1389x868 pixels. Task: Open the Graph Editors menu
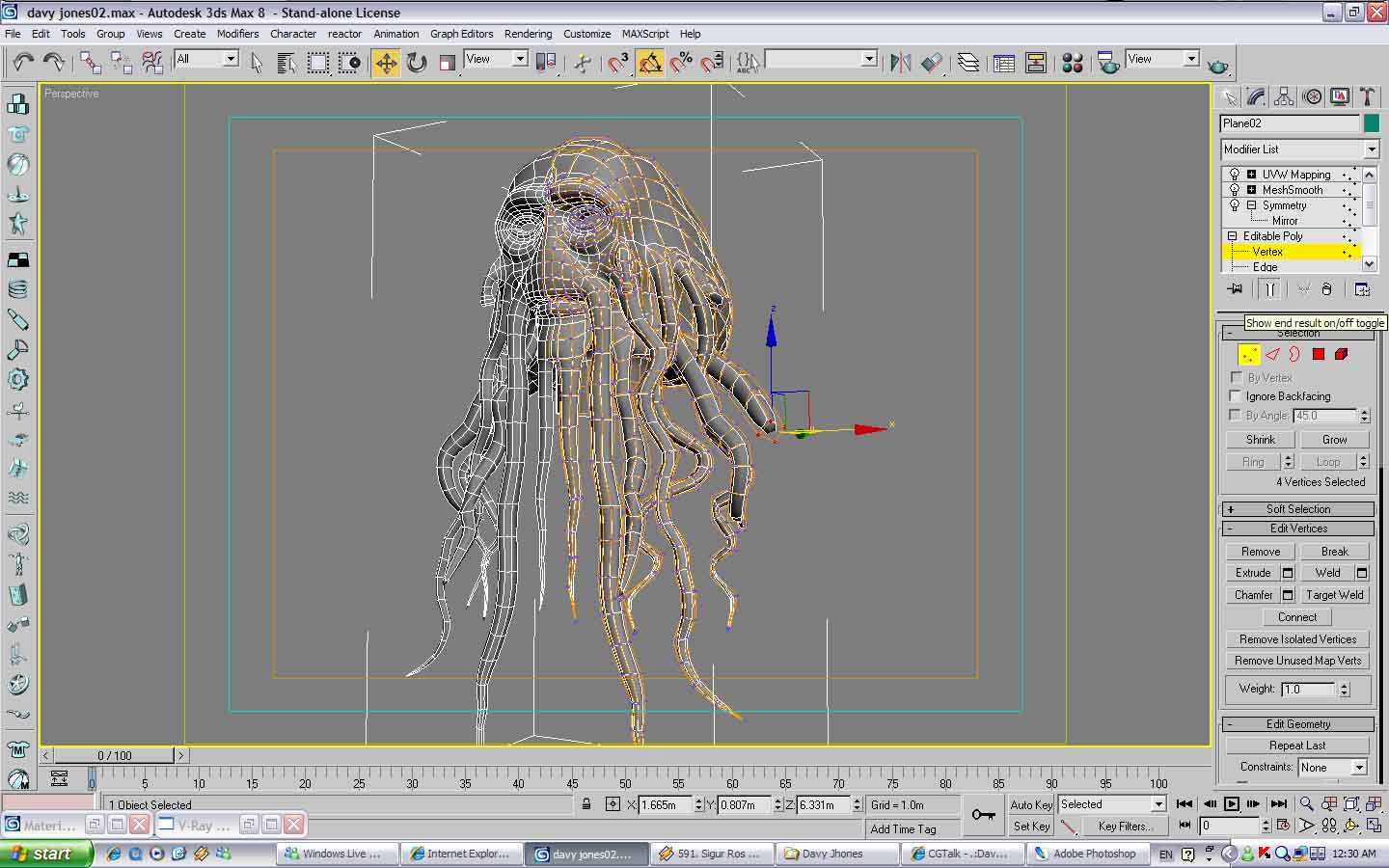pos(461,34)
